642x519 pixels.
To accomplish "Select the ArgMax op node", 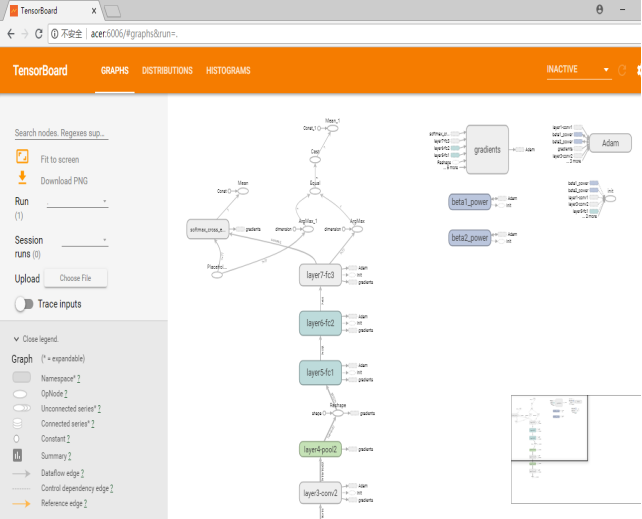I will click(x=357, y=229).
